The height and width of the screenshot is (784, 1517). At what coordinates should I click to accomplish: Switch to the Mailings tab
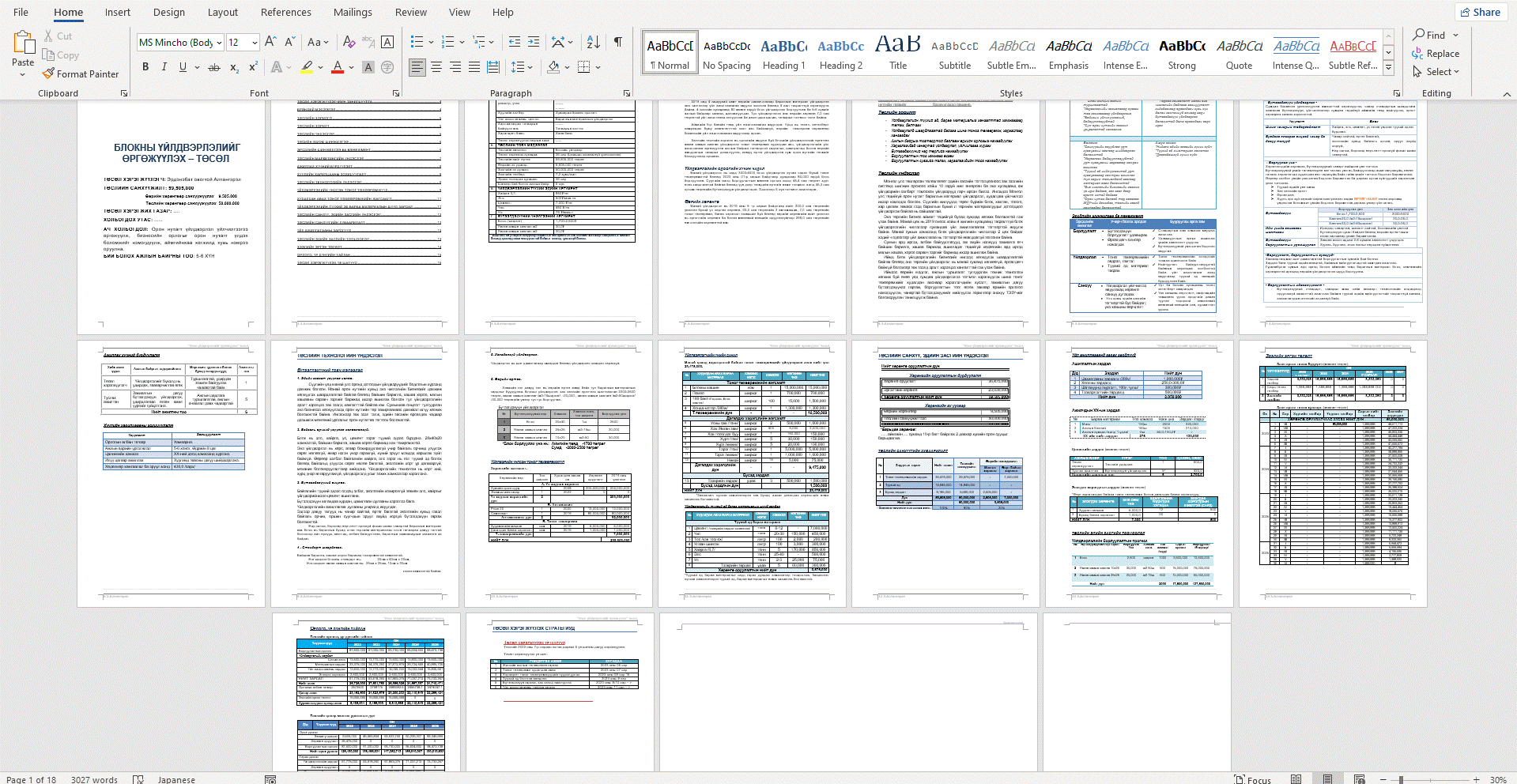tap(353, 12)
